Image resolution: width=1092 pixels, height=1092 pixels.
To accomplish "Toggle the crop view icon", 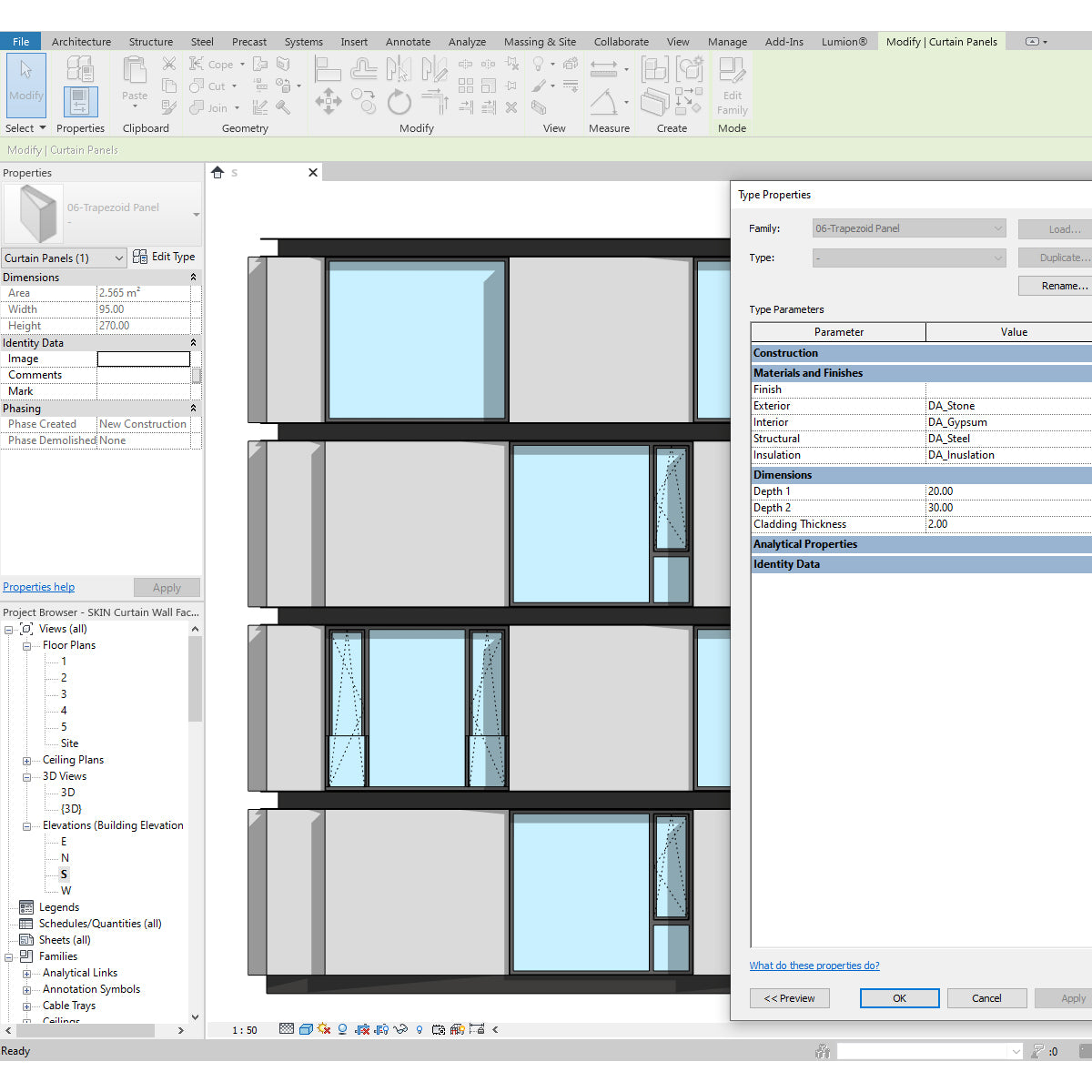I will 362,1029.
